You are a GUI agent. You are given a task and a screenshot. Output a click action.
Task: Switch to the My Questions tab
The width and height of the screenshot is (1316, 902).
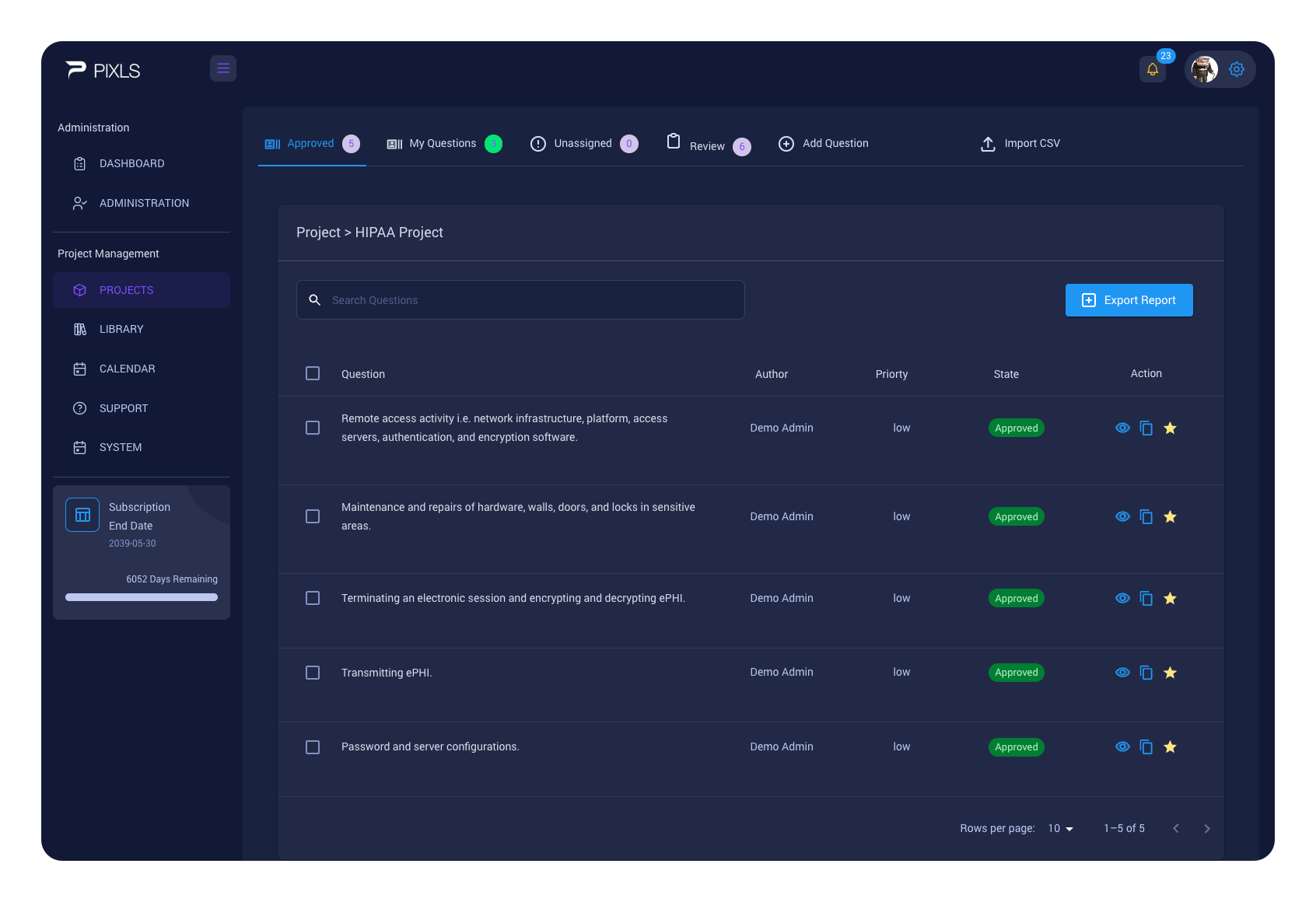[x=444, y=144]
